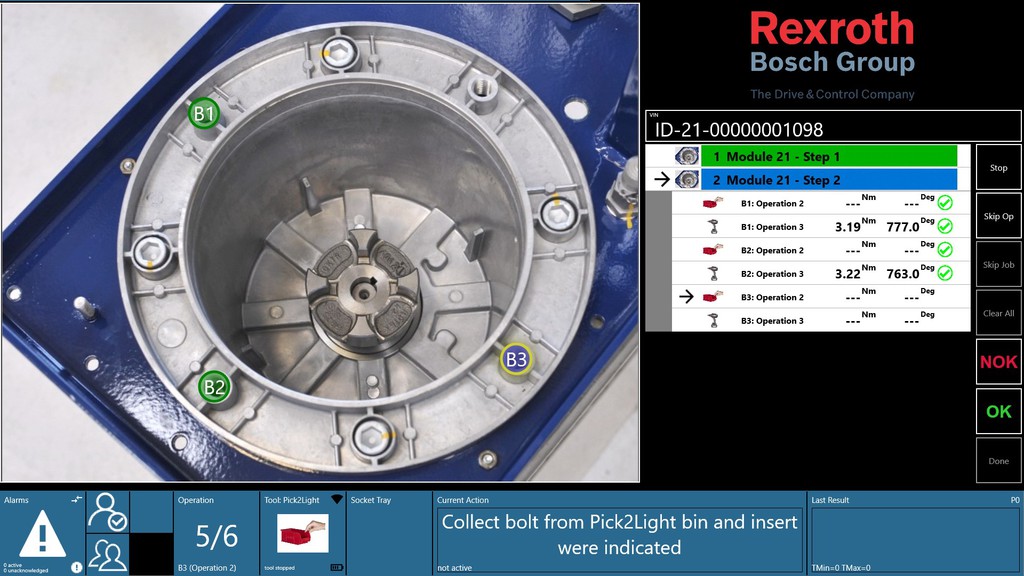Viewport: 1024px width, 576px height.
Task: Click the nutrunner icon for B3: Operation 3
Action: coord(713,321)
